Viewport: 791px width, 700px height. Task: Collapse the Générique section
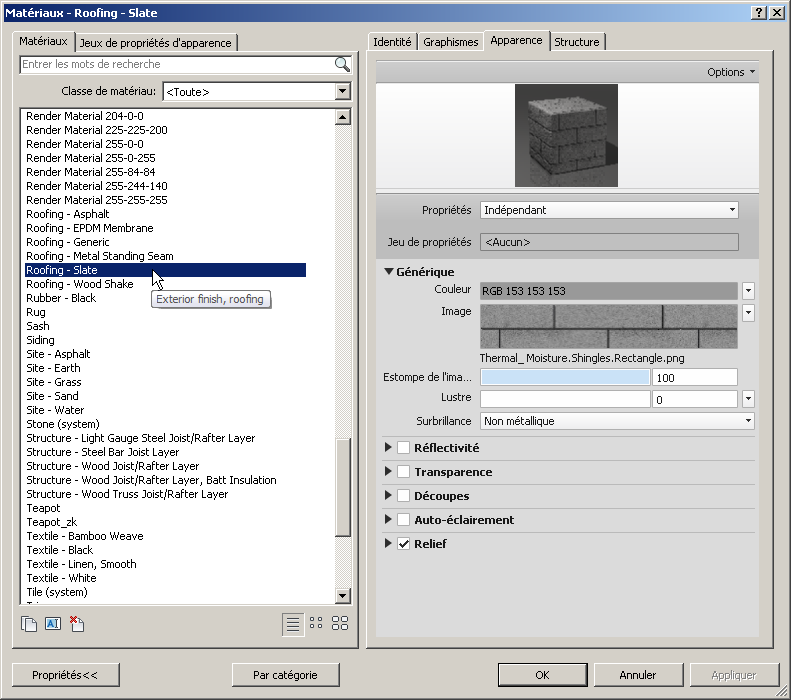click(x=388, y=272)
